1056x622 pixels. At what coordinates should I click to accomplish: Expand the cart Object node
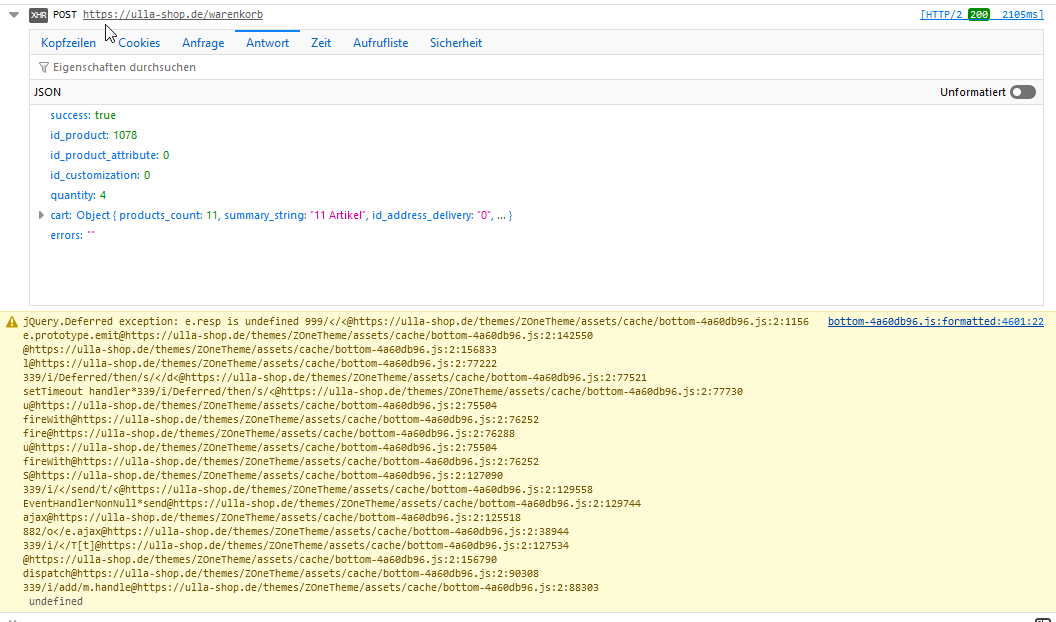coord(41,215)
